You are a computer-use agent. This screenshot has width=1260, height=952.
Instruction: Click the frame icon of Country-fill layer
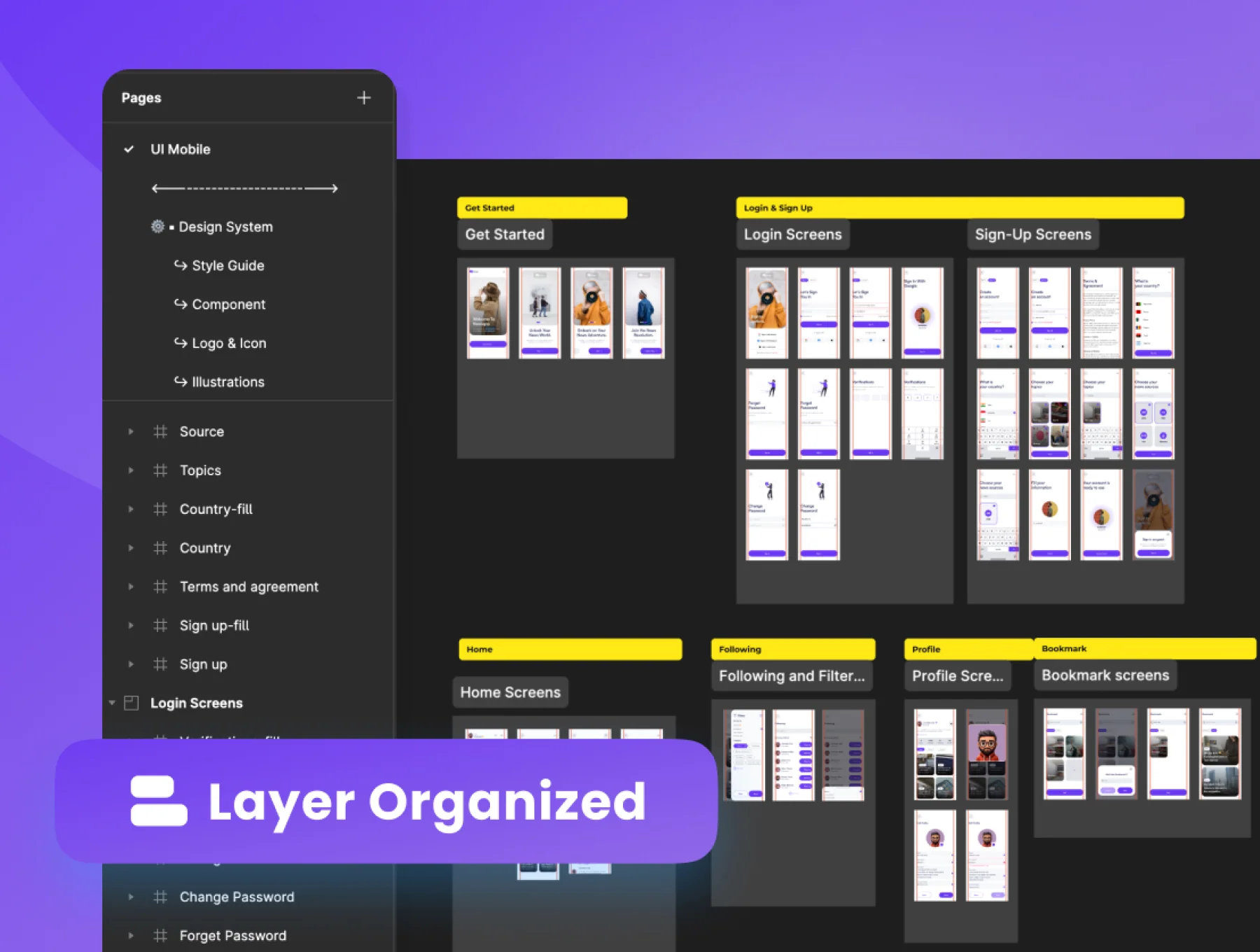[160, 510]
